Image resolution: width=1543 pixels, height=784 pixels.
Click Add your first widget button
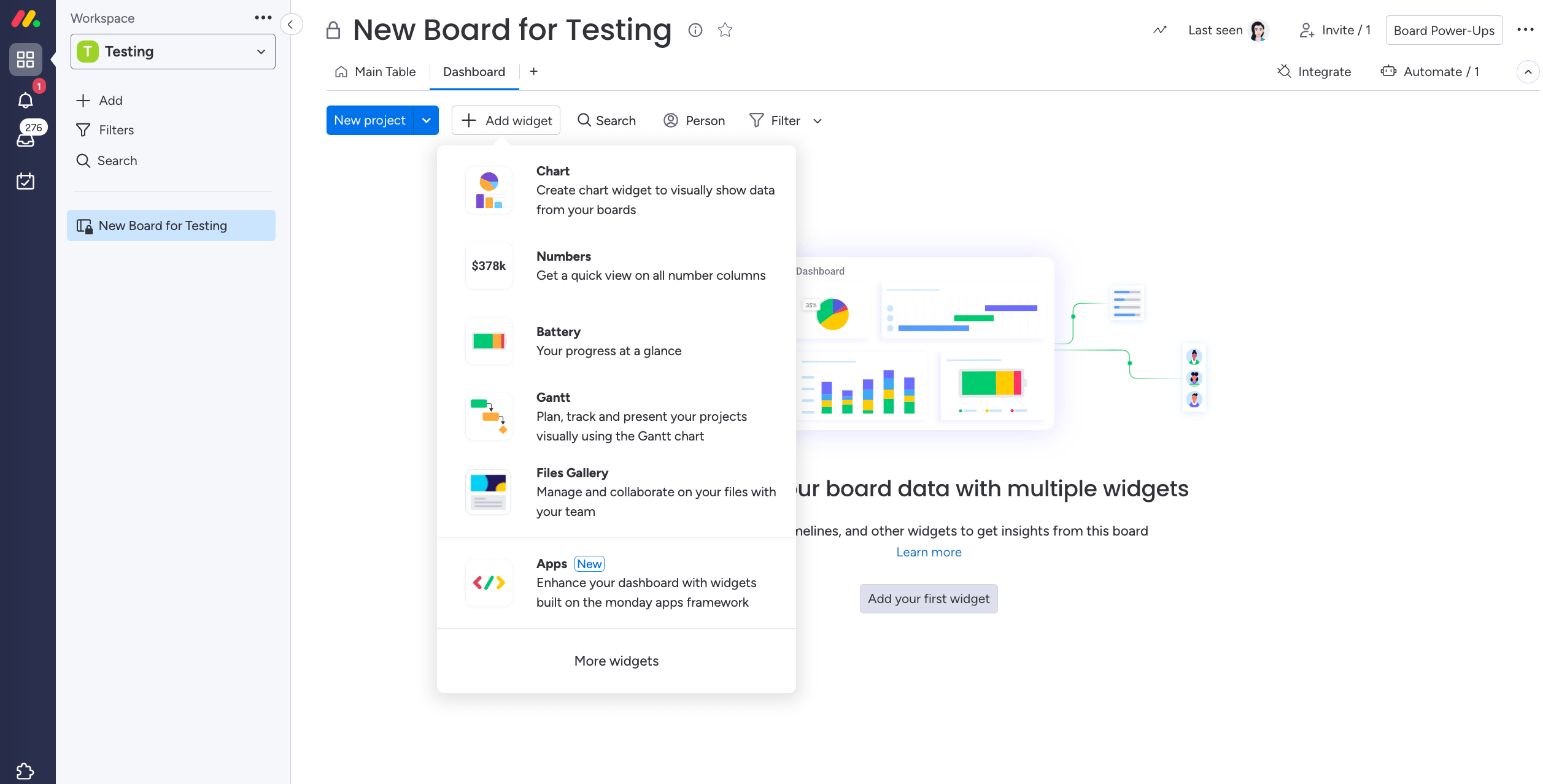click(x=928, y=599)
